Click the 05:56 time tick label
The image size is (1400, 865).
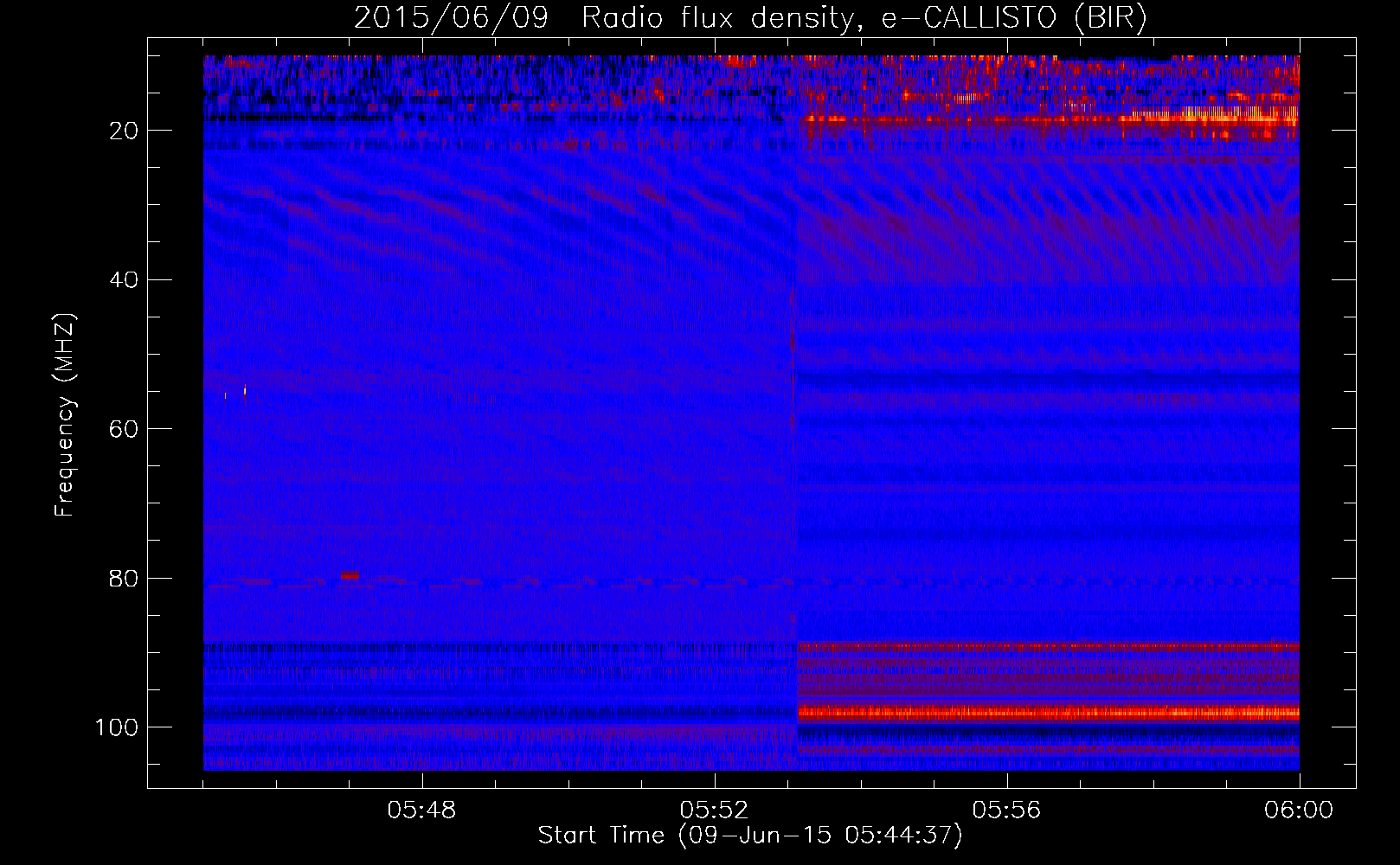(x=1006, y=811)
